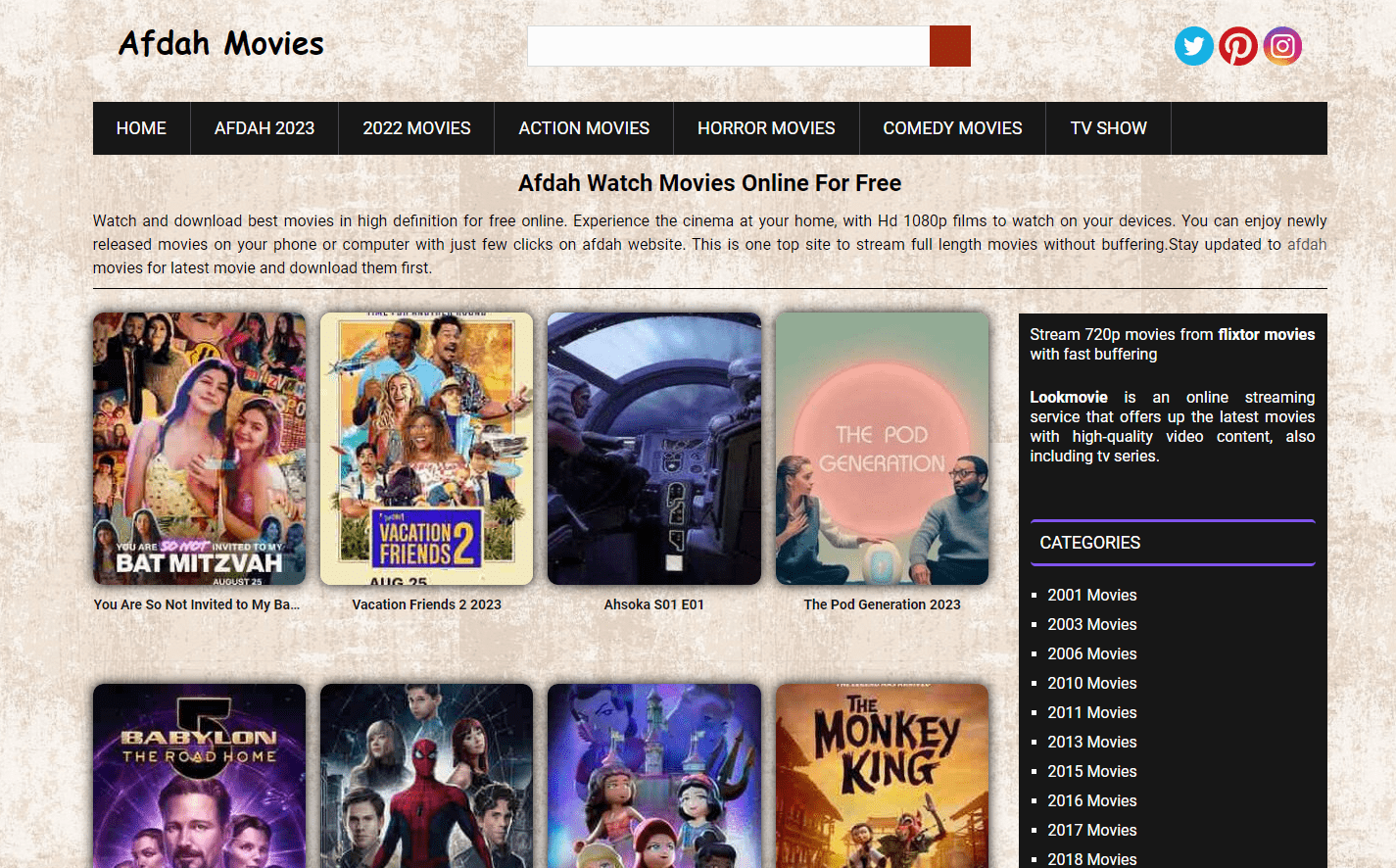Viewport: 1396px width, 868px height.
Task: Open the animated princess dolls movie poster
Action: [x=654, y=776]
